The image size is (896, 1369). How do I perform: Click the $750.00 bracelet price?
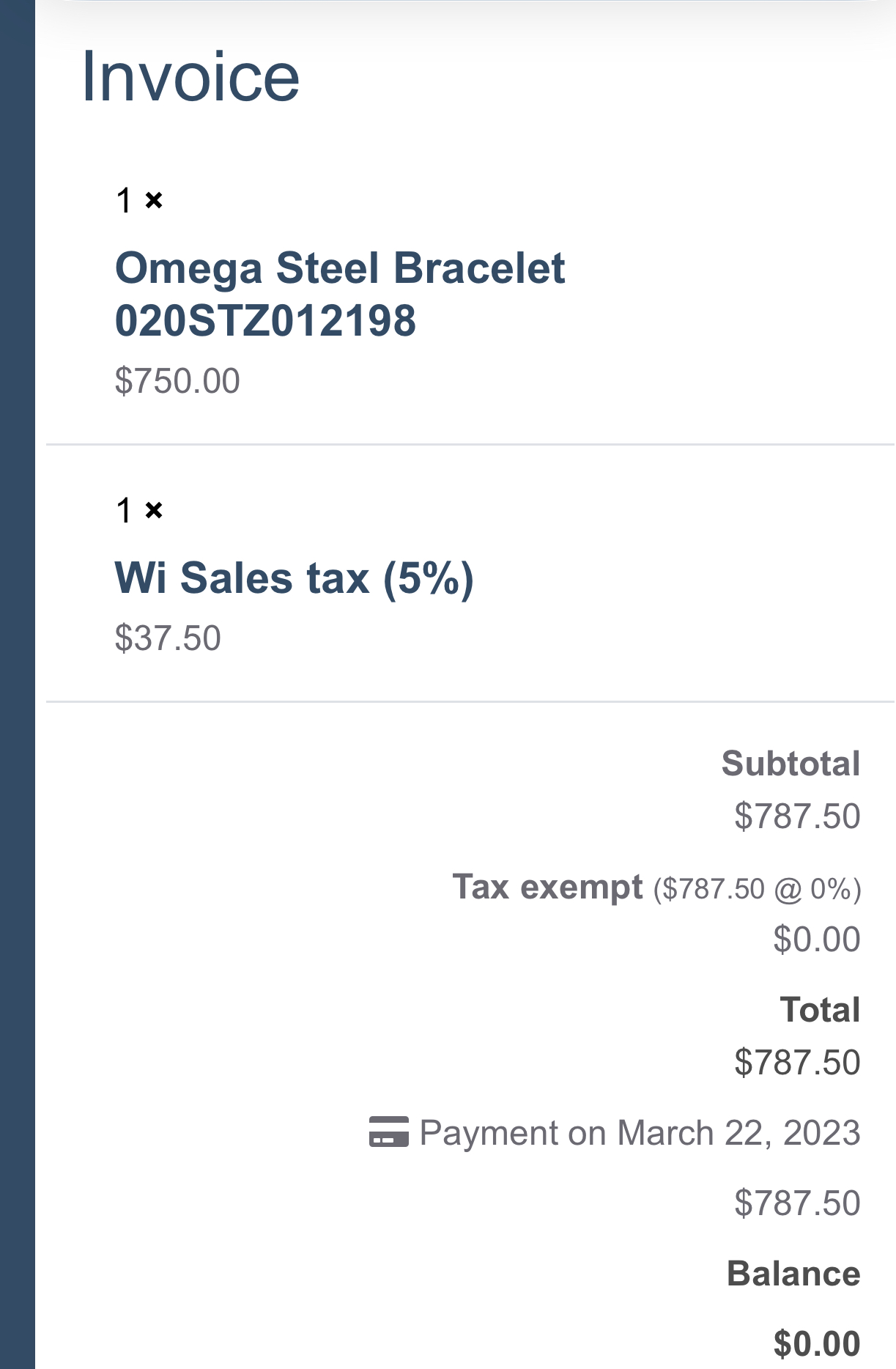pyautogui.click(x=177, y=381)
